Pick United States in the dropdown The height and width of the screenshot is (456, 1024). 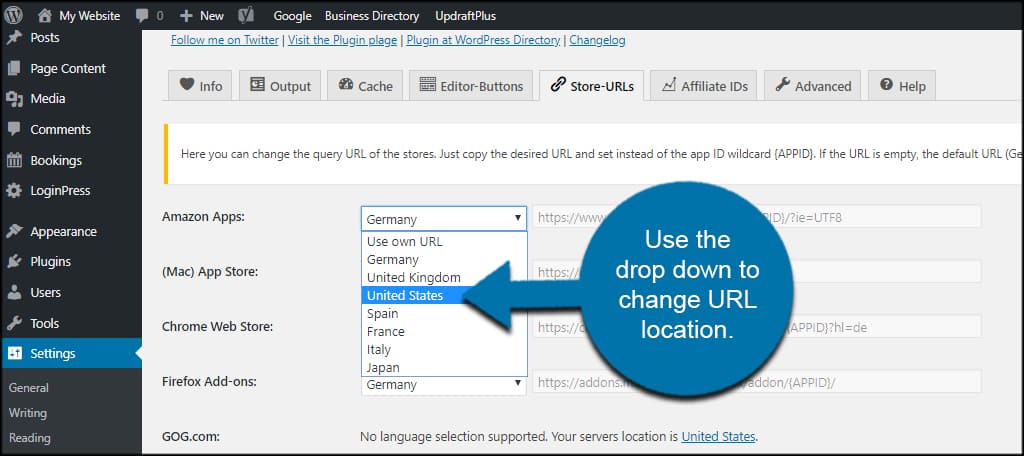coord(413,295)
